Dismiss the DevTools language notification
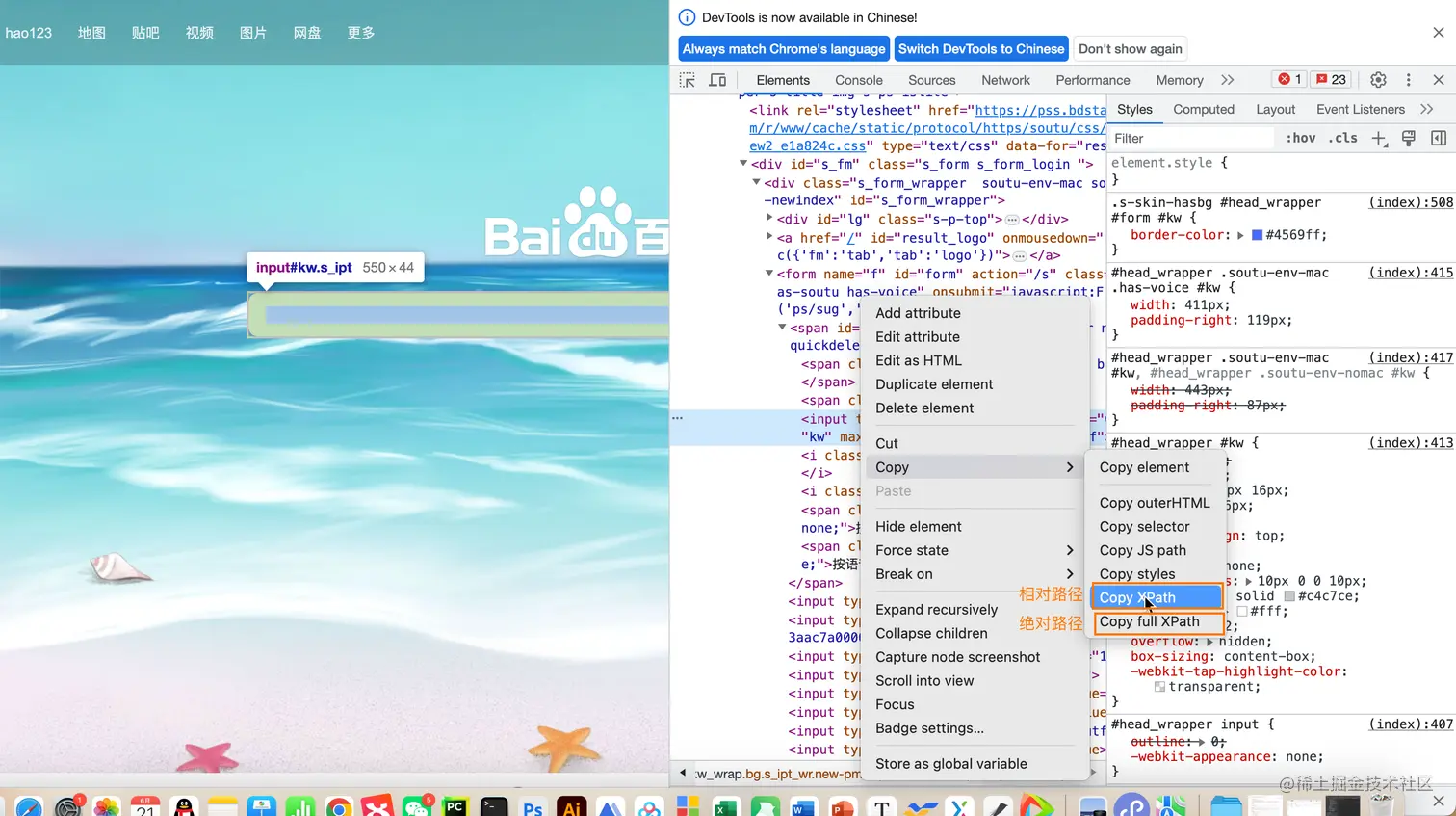The height and width of the screenshot is (816, 1456). click(x=1439, y=33)
